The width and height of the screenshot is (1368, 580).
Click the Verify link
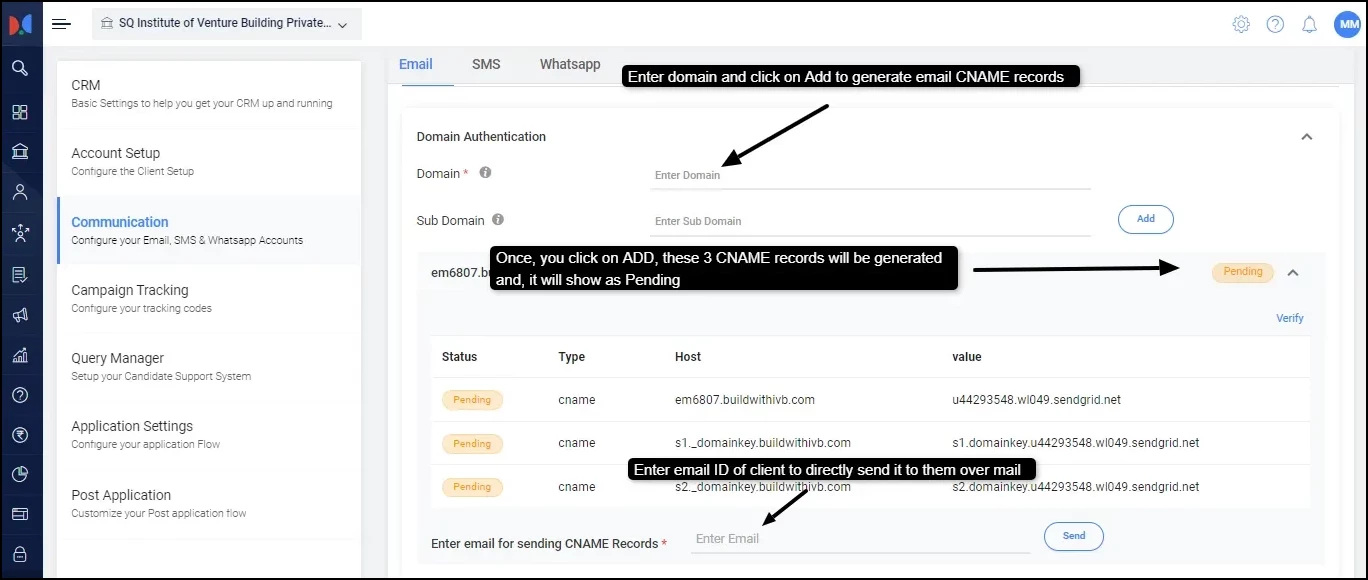click(1289, 318)
